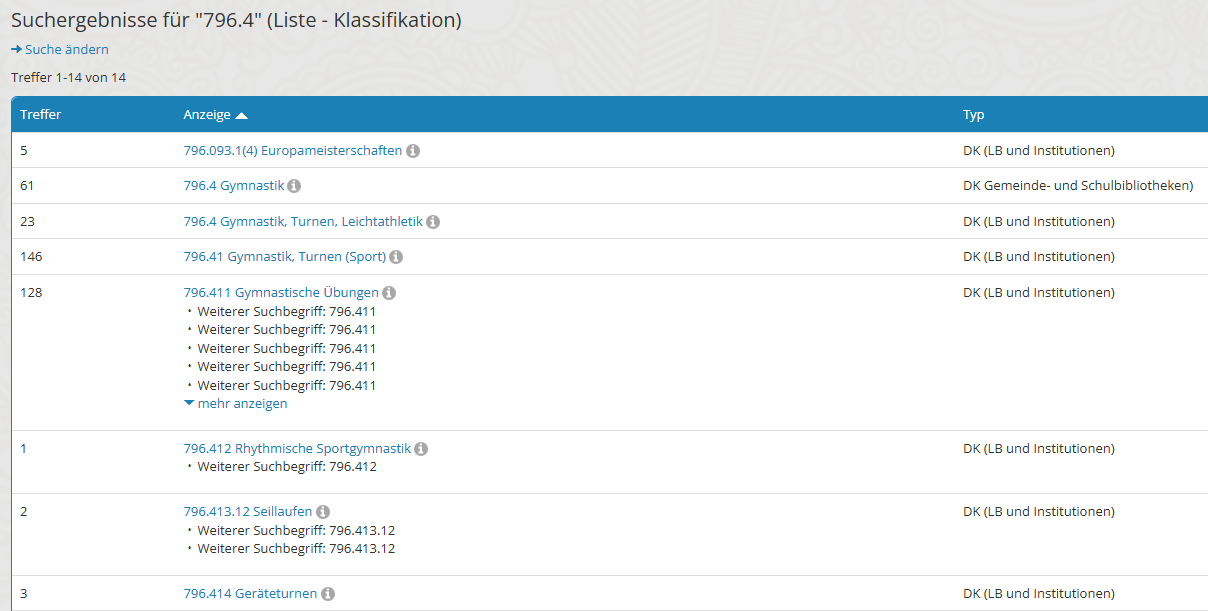Image resolution: width=1208 pixels, height=611 pixels.
Task: Open 796.414 Geräteturnen classification link
Action: click(x=250, y=594)
